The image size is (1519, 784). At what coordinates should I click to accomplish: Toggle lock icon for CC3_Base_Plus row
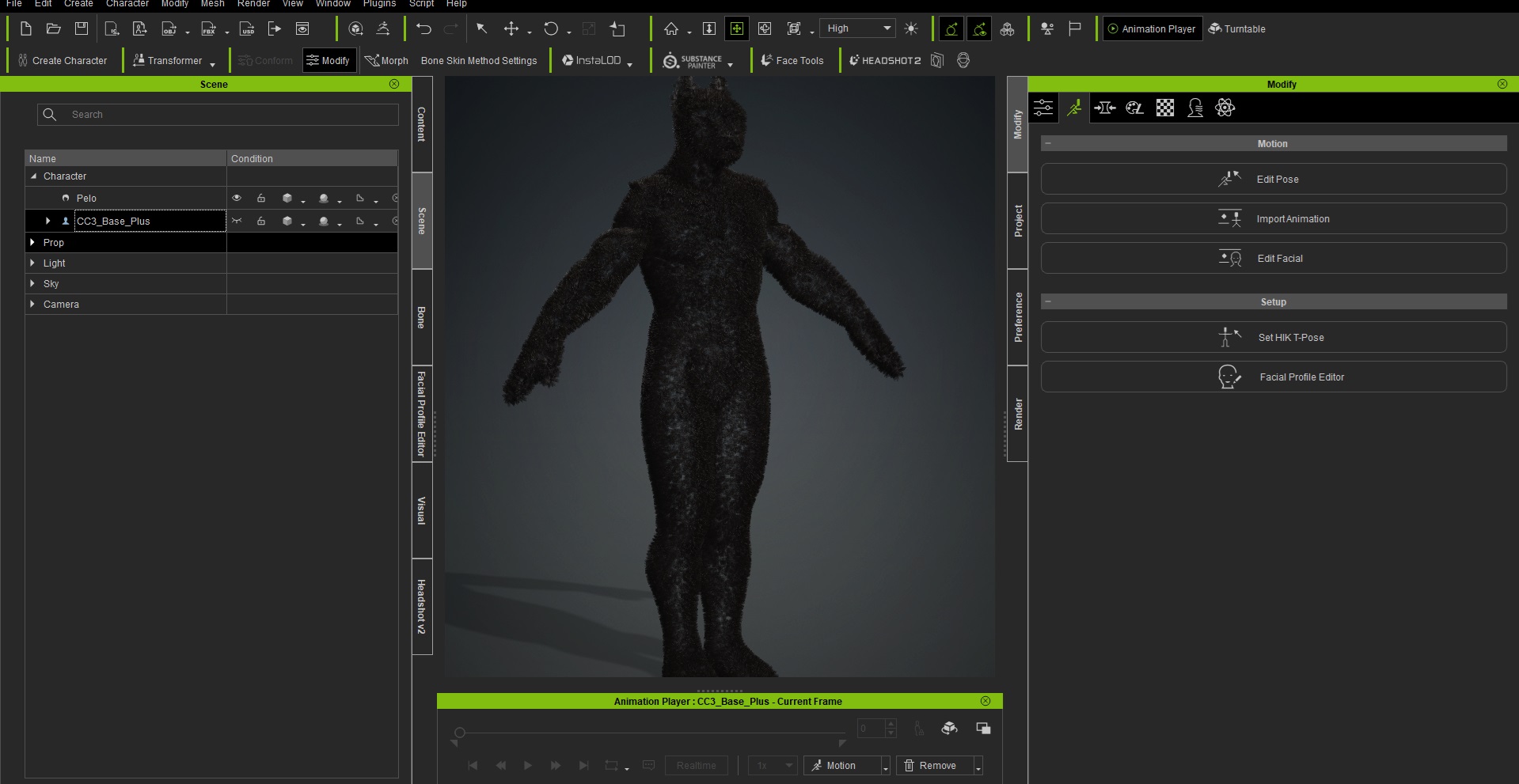tap(261, 221)
